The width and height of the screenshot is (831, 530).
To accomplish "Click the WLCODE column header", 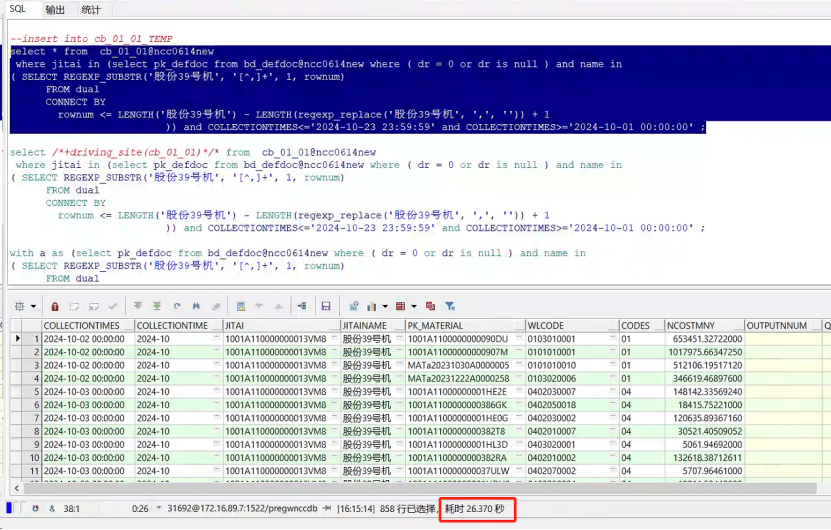I will (x=572, y=325).
